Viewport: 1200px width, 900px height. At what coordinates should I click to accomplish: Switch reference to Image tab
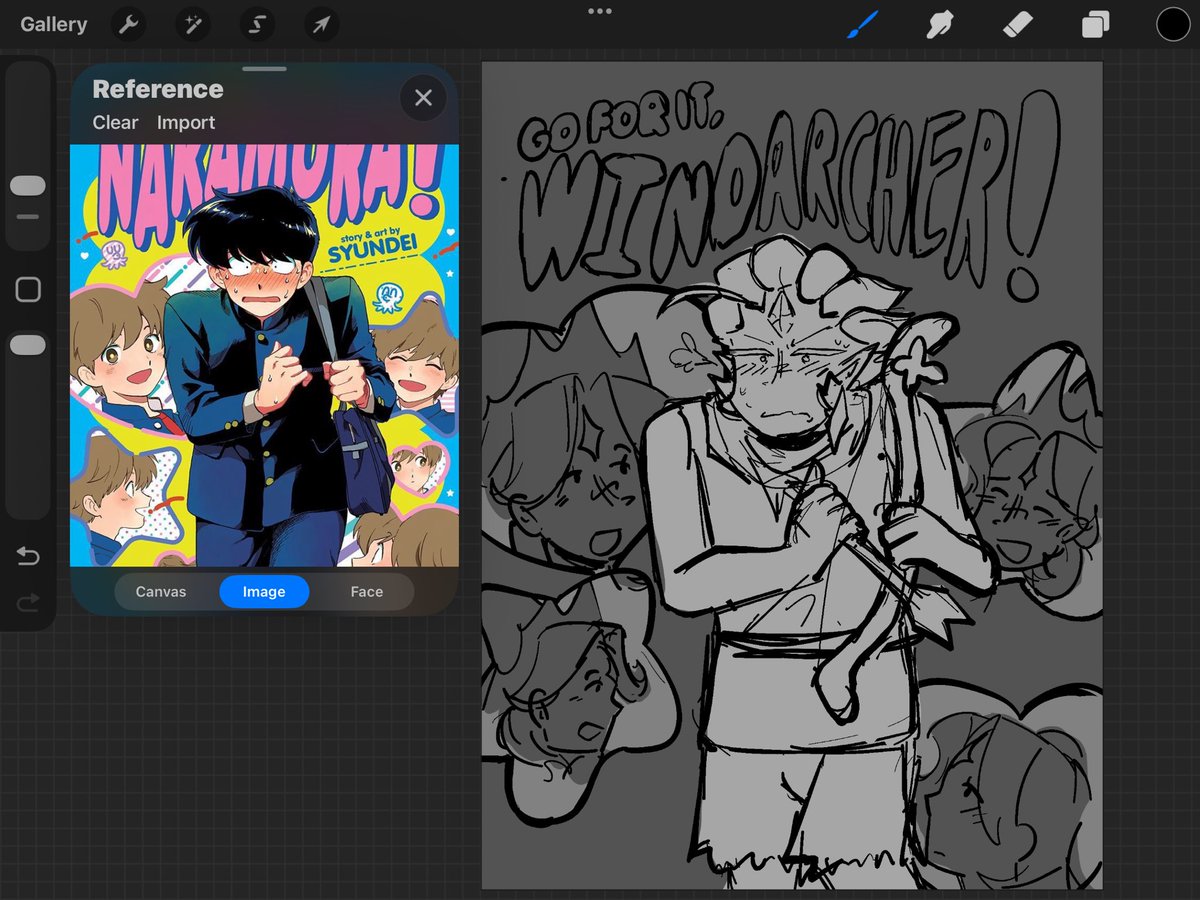coord(264,592)
